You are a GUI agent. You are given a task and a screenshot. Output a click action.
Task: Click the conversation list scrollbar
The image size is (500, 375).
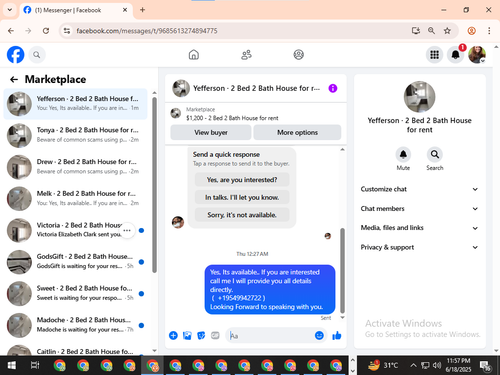[154, 185]
